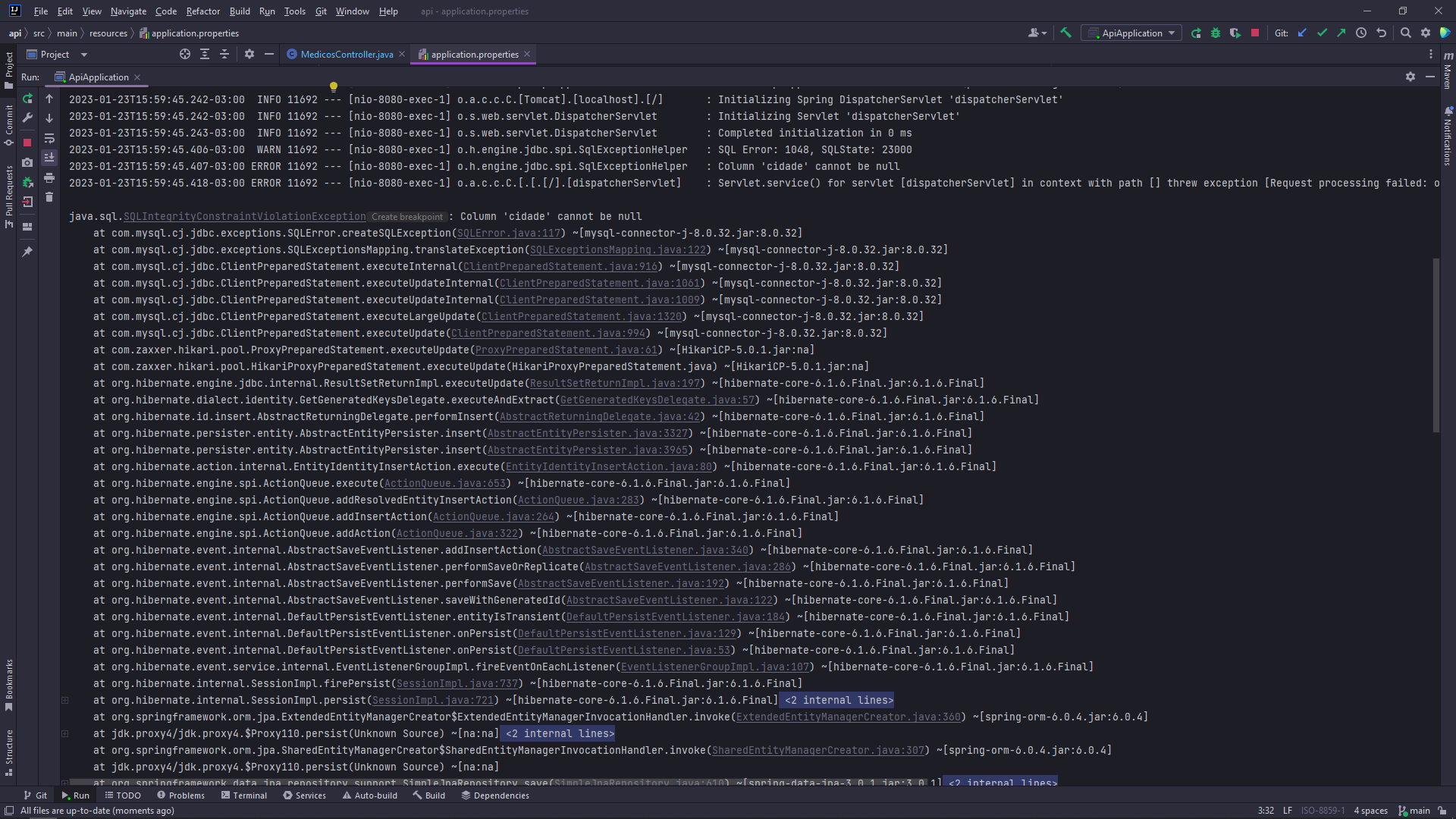Click the Restore Layout icon in Run panel
Image resolution: width=1456 pixels, height=819 pixels.
point(27,227)
